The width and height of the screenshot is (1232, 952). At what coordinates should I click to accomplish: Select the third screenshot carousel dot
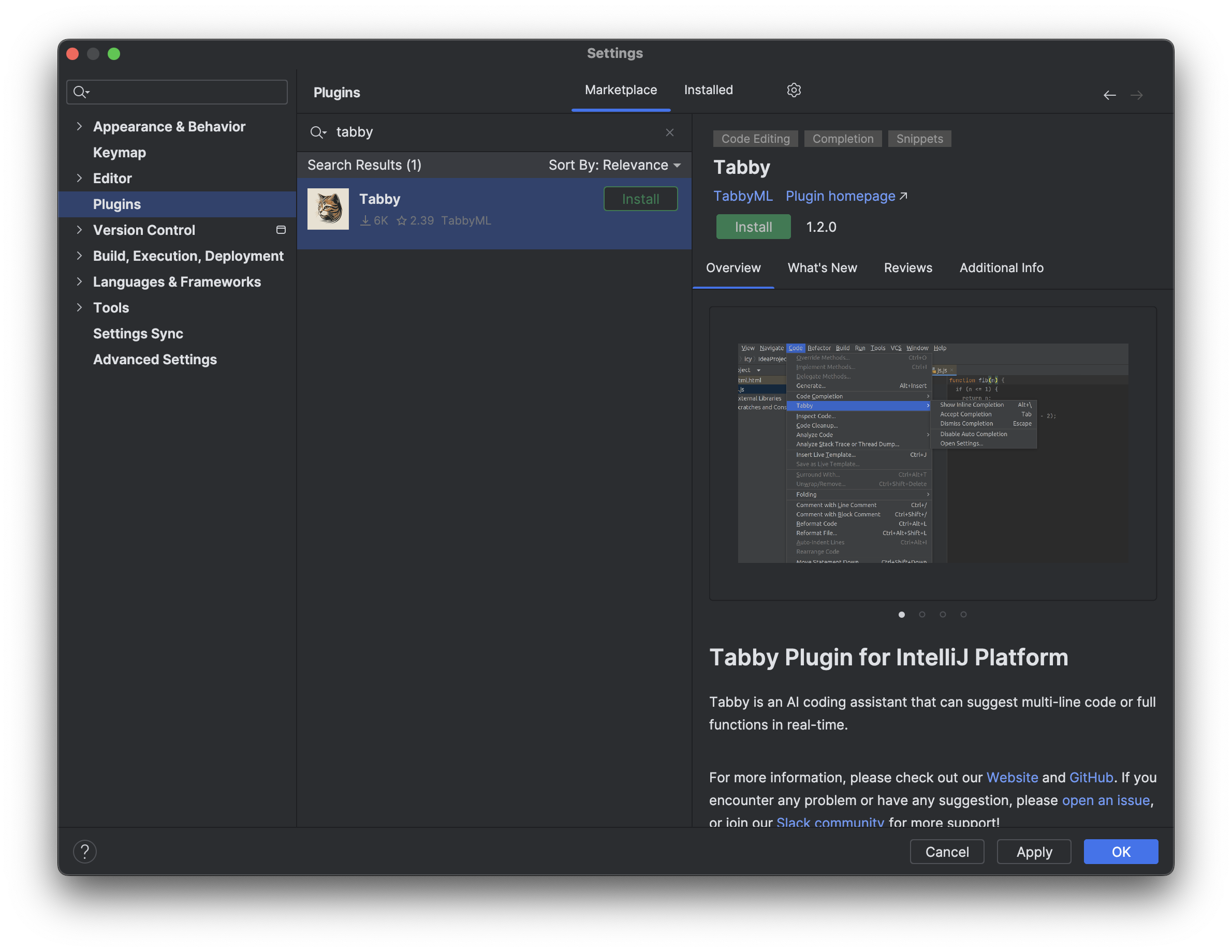click(x=943, y=614)
